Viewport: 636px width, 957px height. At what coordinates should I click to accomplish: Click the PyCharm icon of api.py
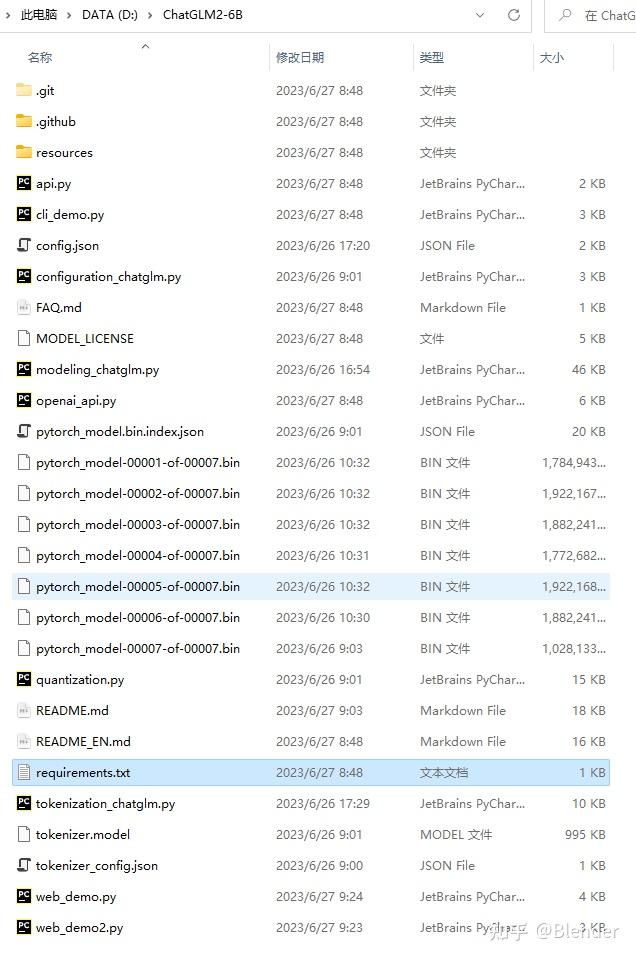coord(24,183)
